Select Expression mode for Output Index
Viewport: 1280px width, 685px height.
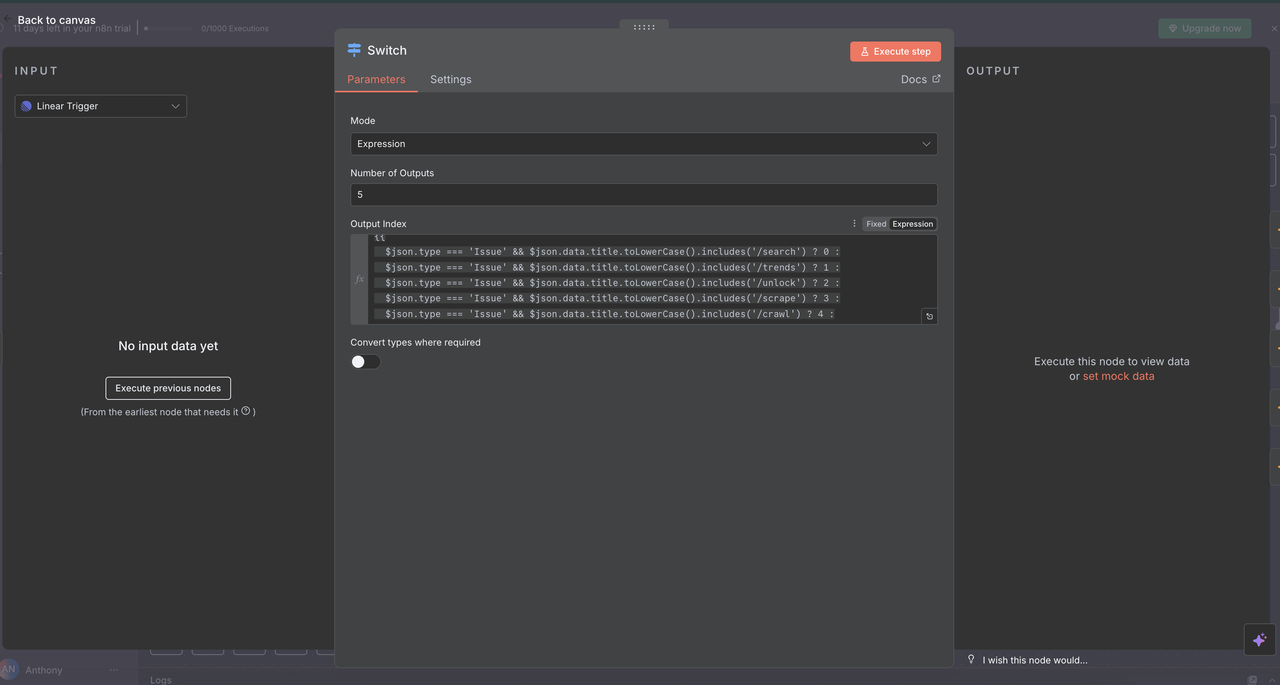(913, 224)
